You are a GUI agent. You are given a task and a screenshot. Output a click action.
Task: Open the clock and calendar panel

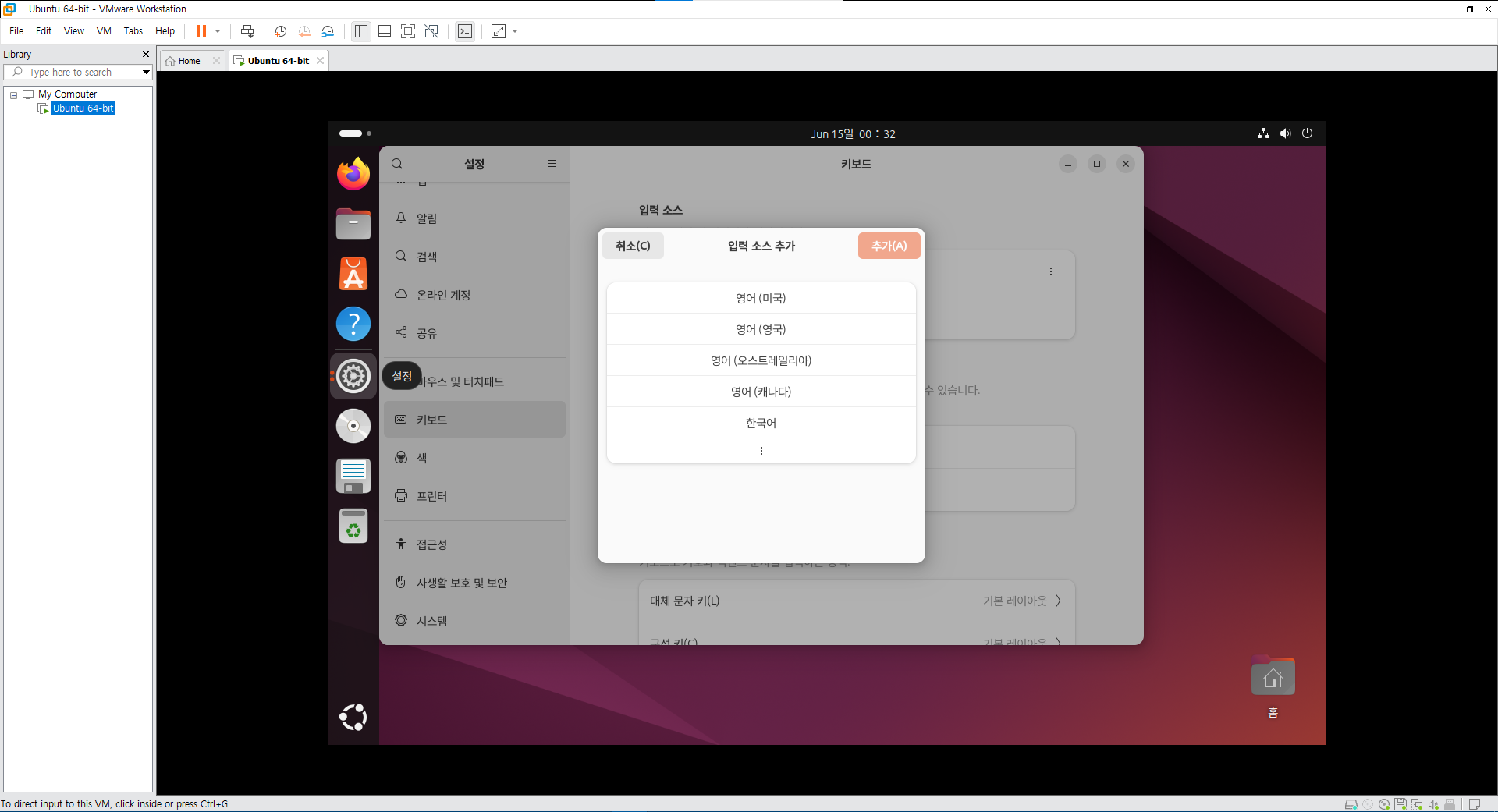853,134
